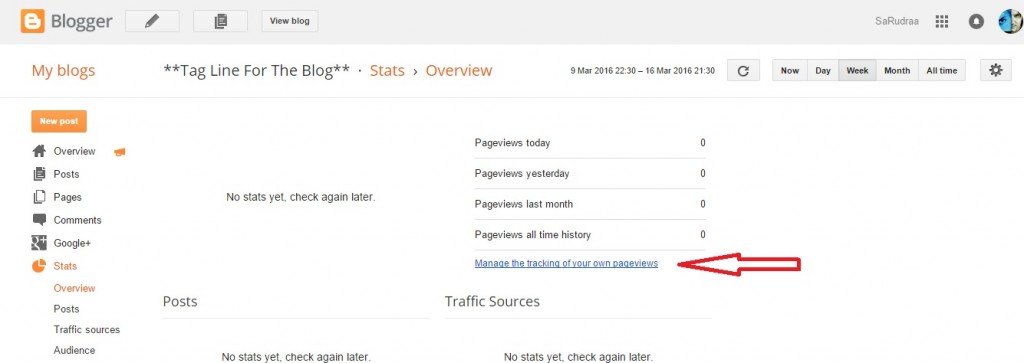The width and height of the screenshot is (1024, 363).
Task: Refresh stats with the reload icon
Action: 743,71
